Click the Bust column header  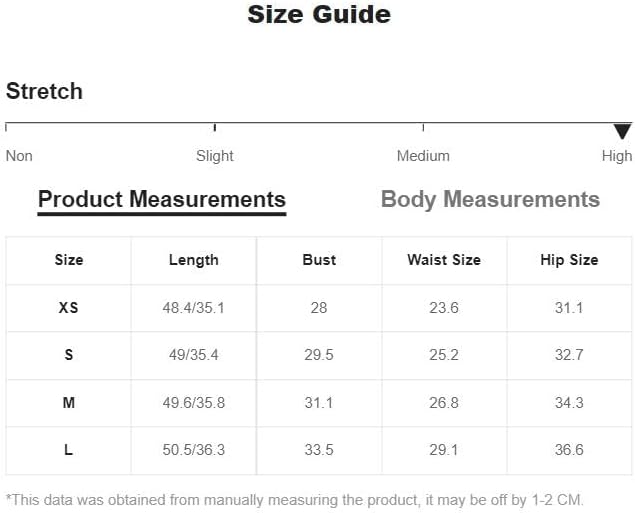319,260
